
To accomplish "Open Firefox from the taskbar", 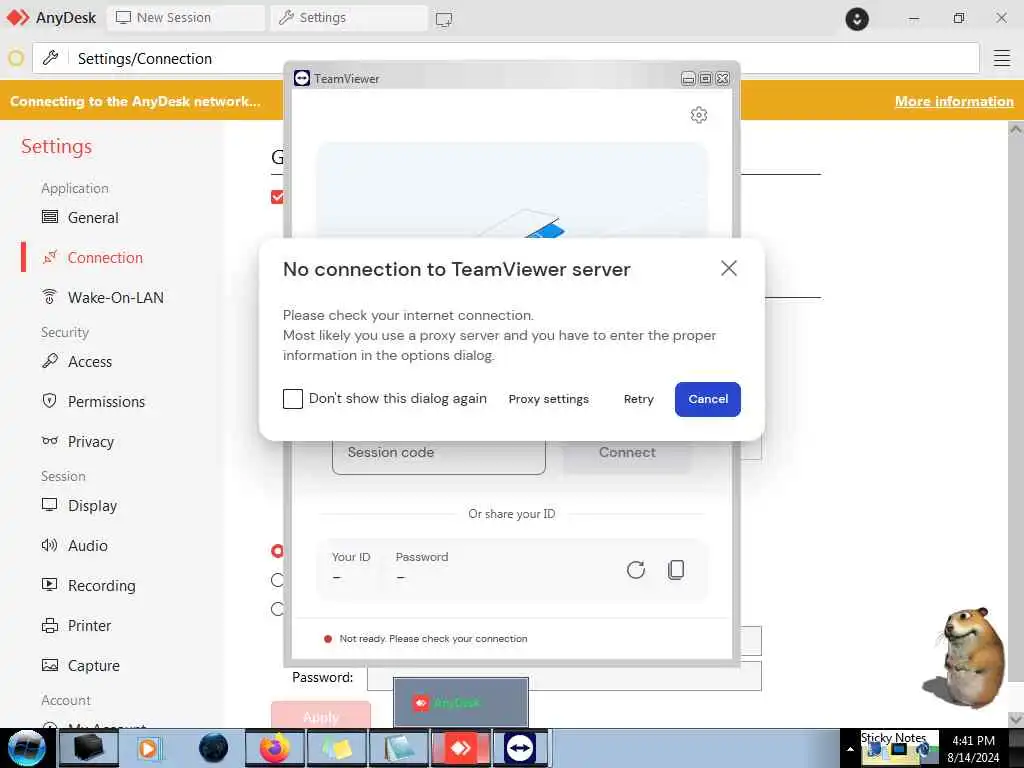I will point(275,748).
